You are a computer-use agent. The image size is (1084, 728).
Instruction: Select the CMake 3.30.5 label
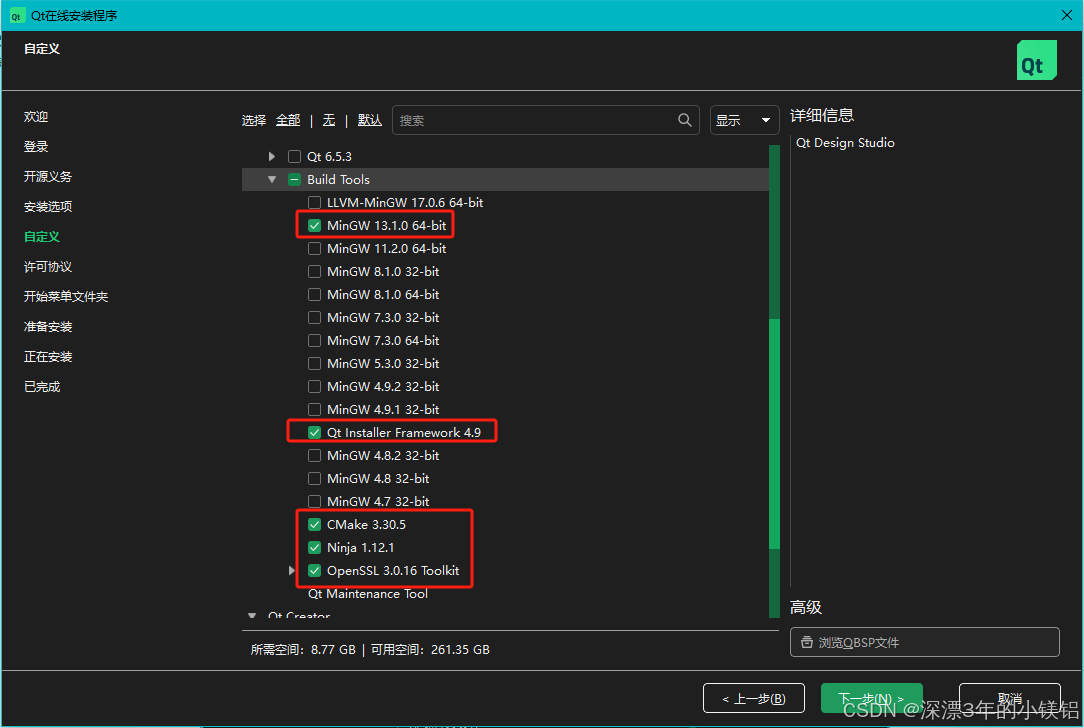click(366, 525)
